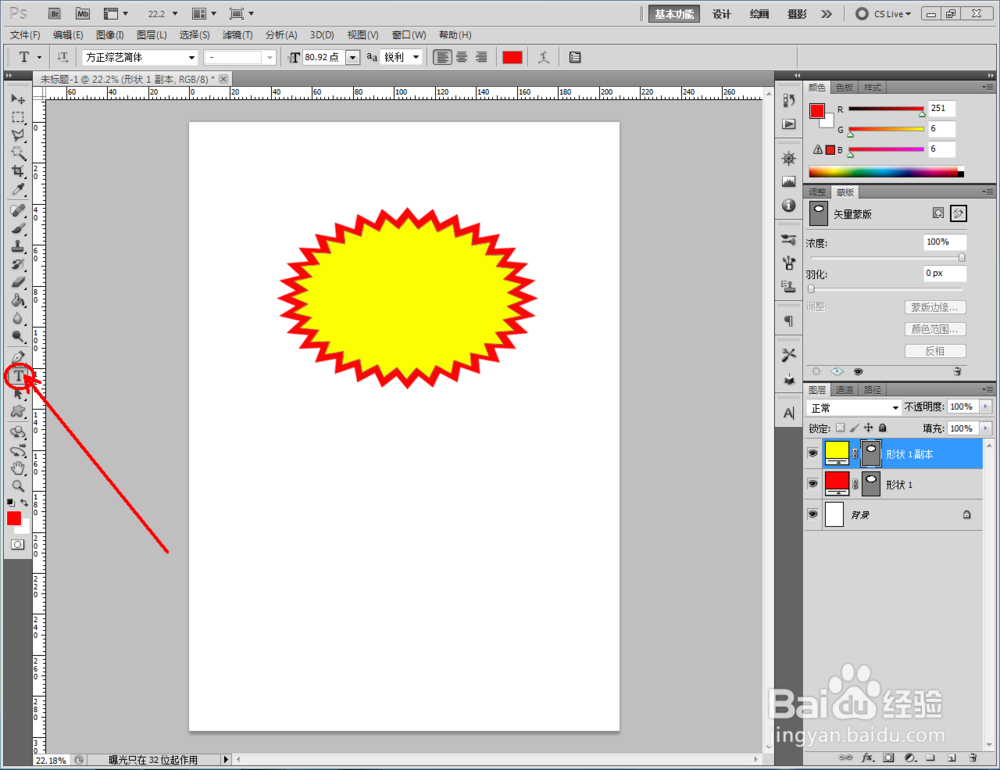Select the Move tool

(x=18, y=99)
